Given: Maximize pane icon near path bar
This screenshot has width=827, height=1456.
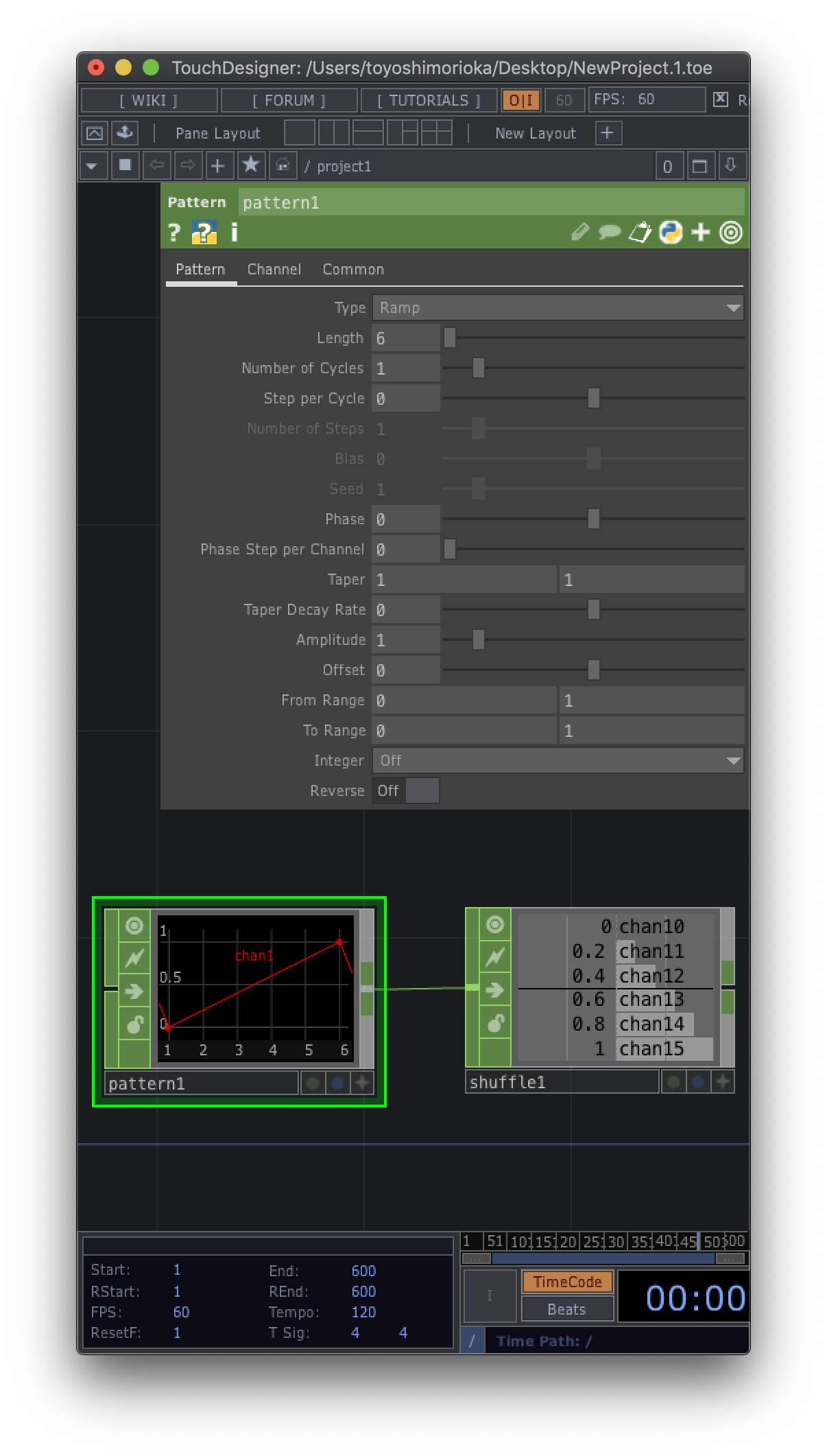Looking at the screenshot, I should point(699,166).
